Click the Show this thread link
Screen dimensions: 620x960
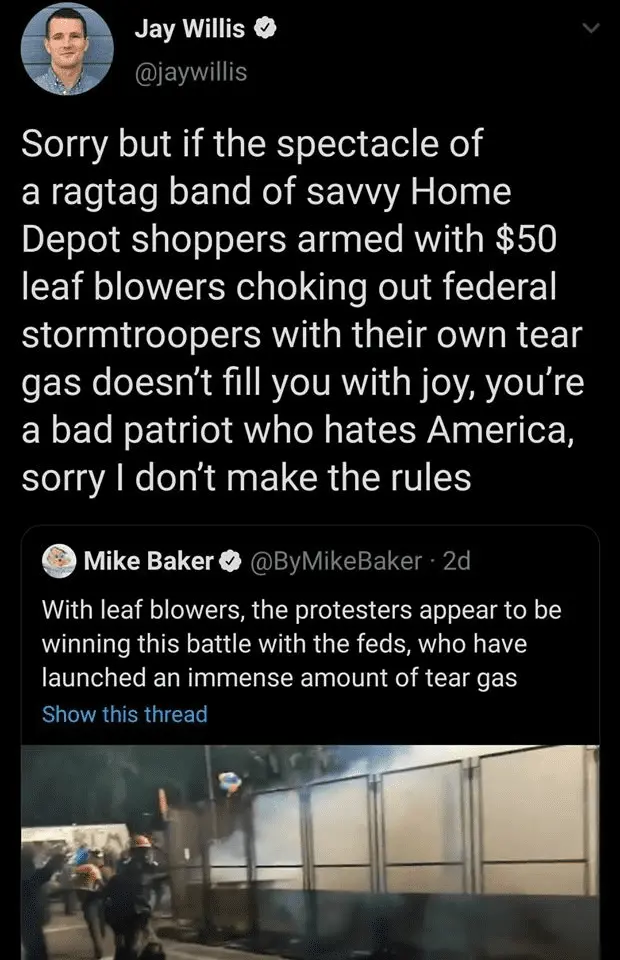tap(125, 714)
